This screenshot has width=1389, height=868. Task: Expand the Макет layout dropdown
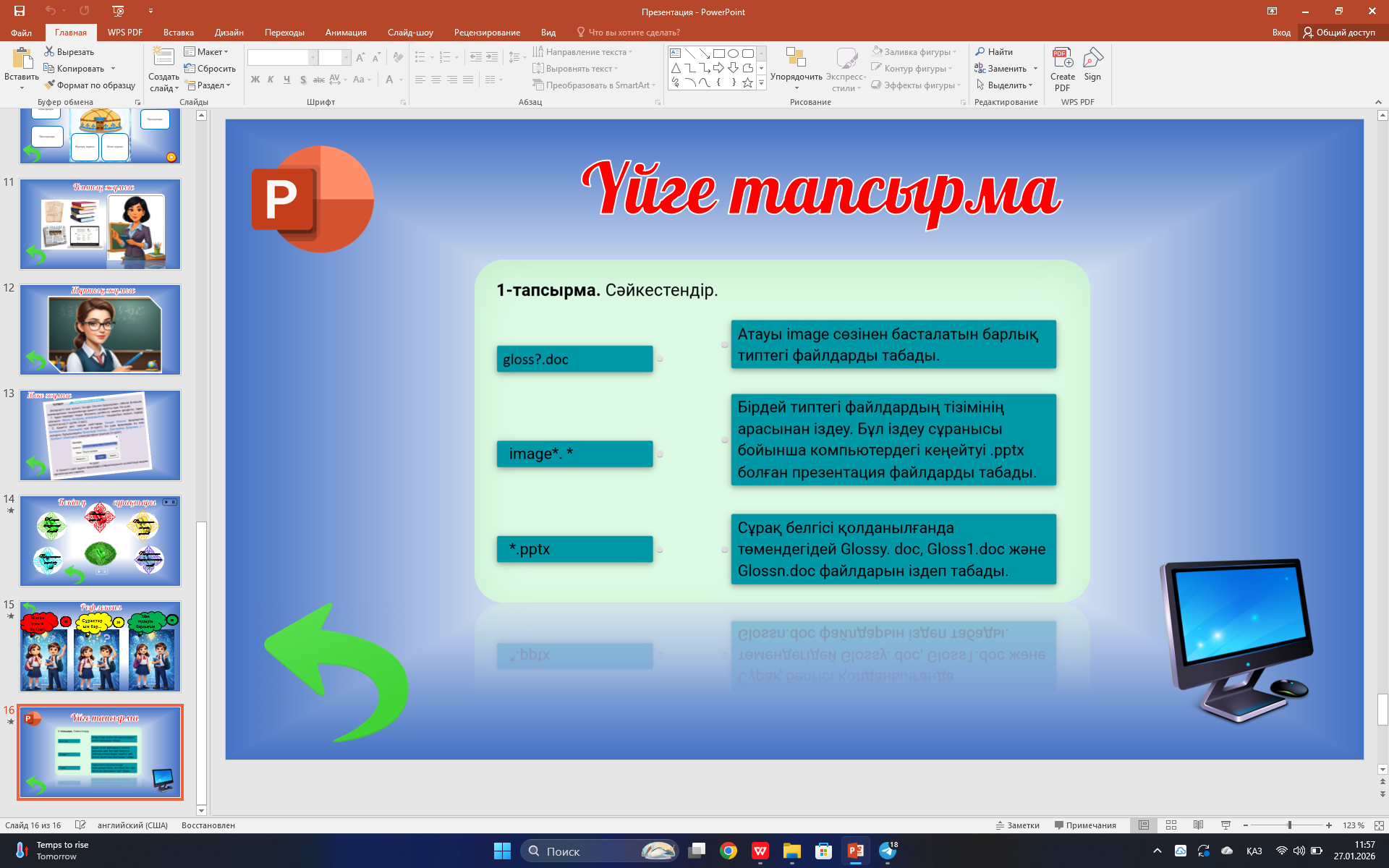pos(206,51)
